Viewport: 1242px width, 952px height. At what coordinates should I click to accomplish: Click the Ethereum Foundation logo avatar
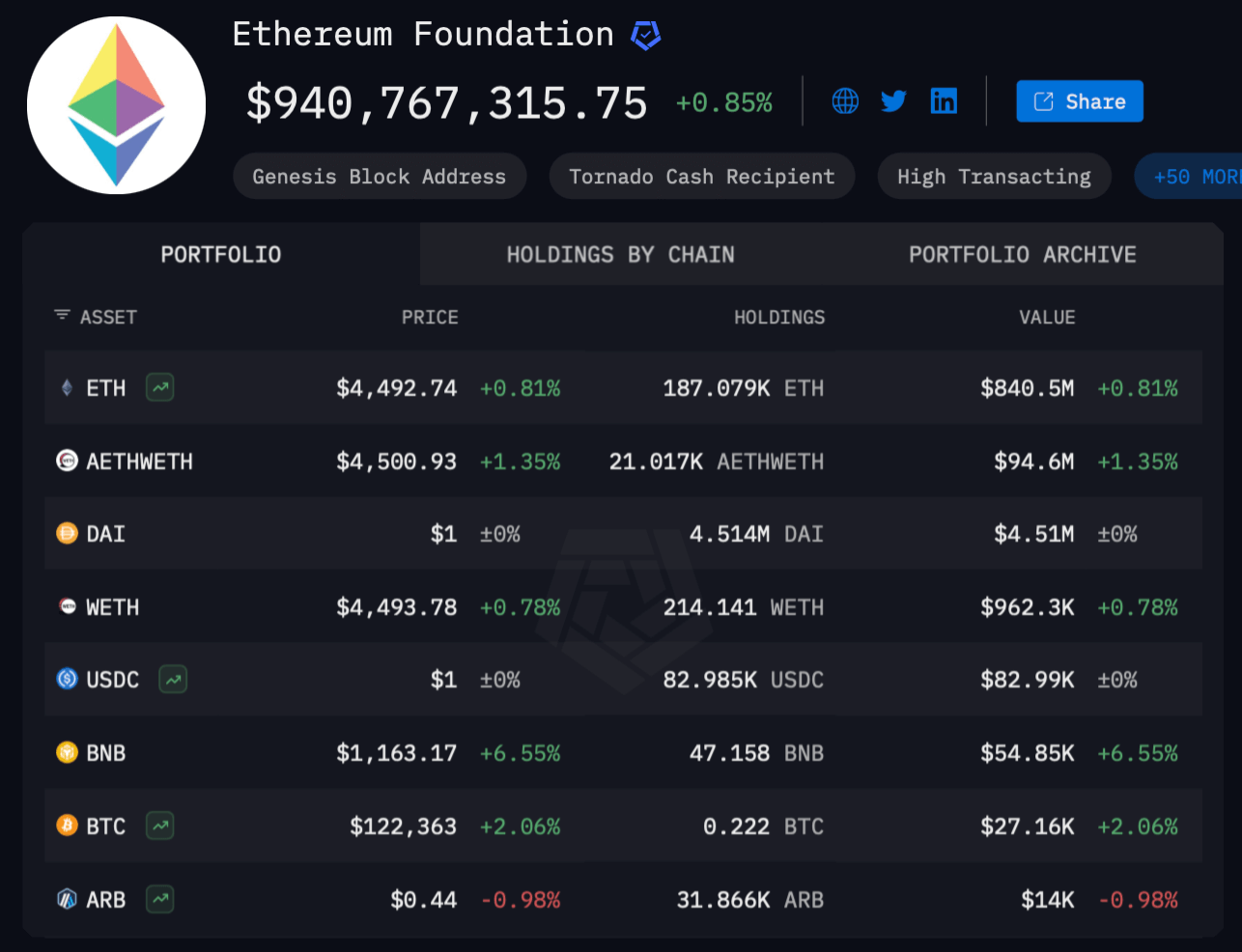pos(116,105)
